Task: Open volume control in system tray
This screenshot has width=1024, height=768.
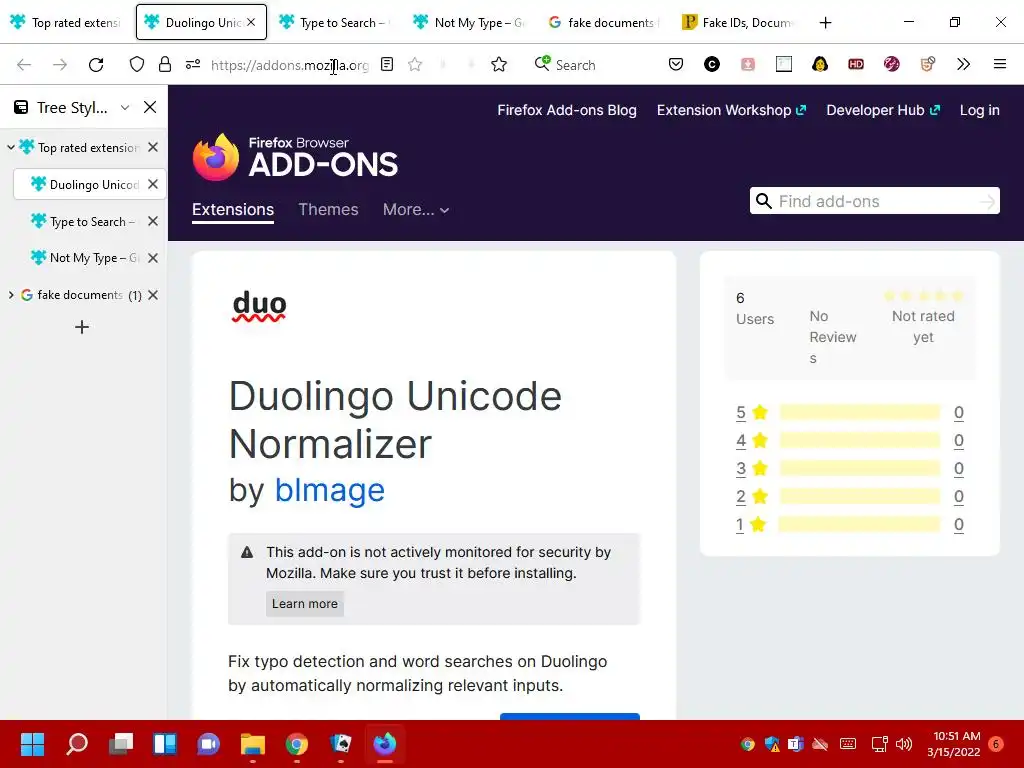Action: 904,744
